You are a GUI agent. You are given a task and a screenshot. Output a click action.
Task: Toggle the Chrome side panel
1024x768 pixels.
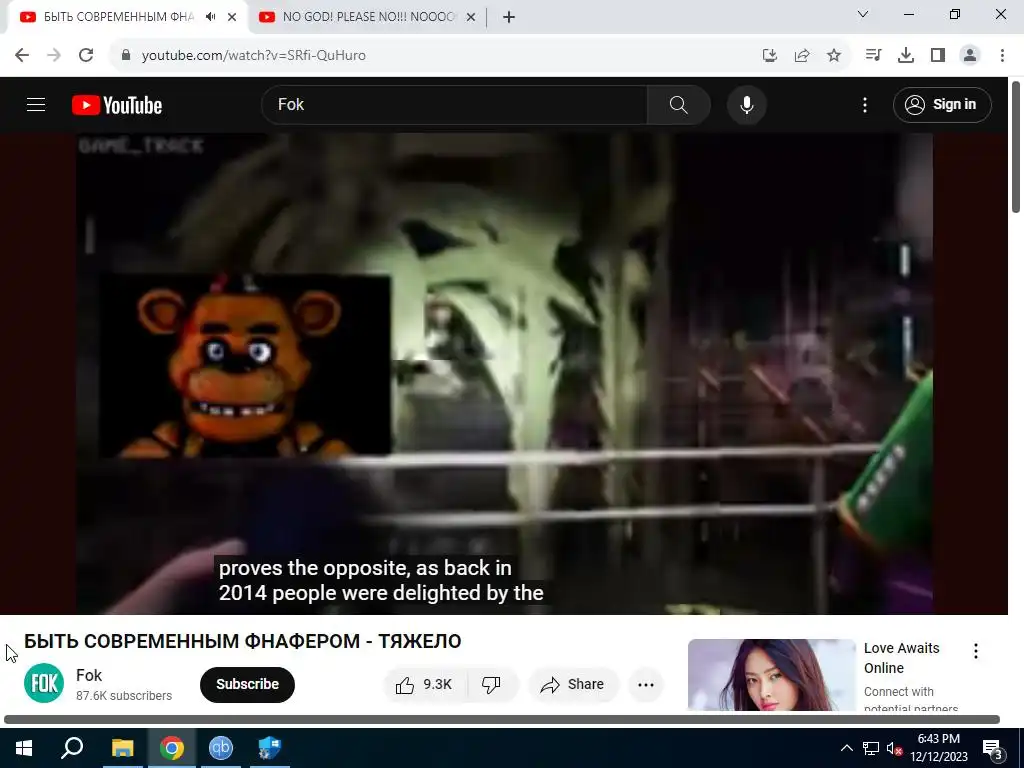(x=938, y=56)
